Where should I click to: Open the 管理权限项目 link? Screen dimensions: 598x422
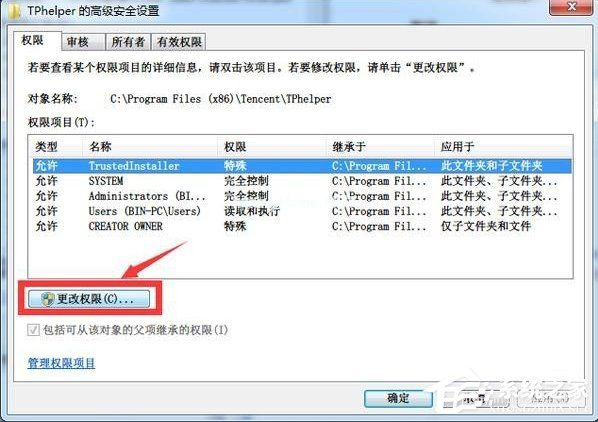tap(61, 363)
